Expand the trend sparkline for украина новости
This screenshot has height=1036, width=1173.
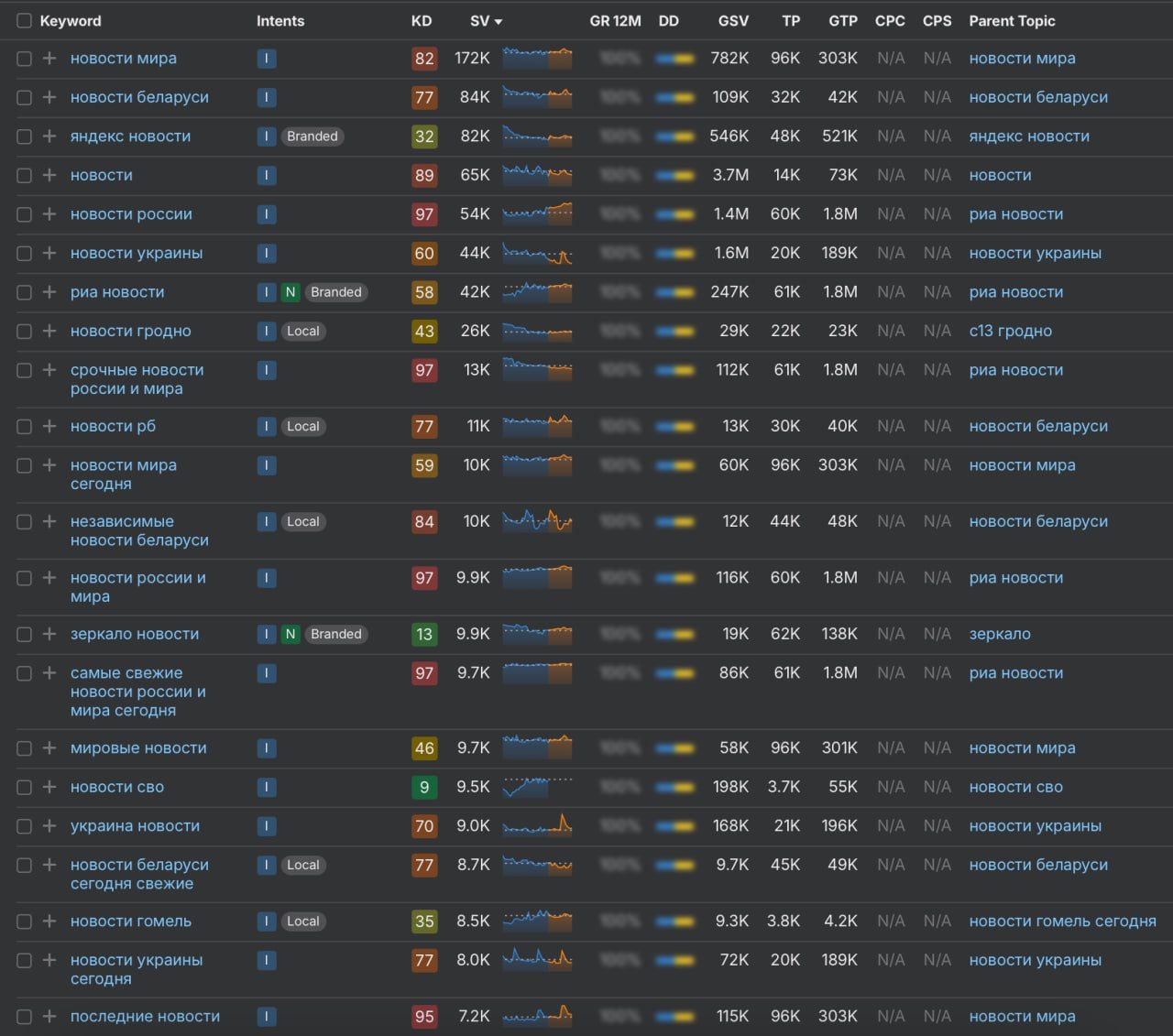537,826
